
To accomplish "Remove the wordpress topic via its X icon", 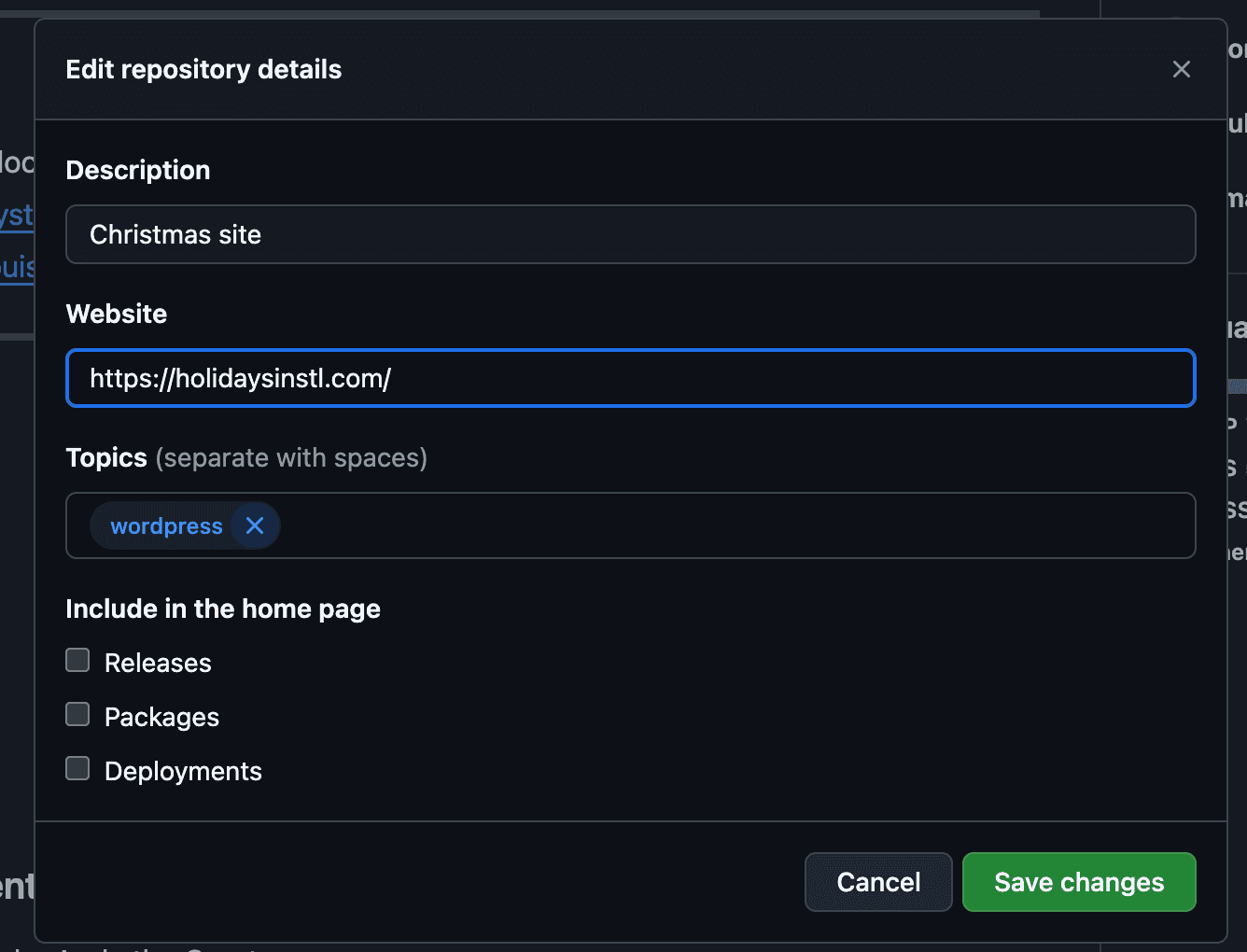I will (254, 525).
